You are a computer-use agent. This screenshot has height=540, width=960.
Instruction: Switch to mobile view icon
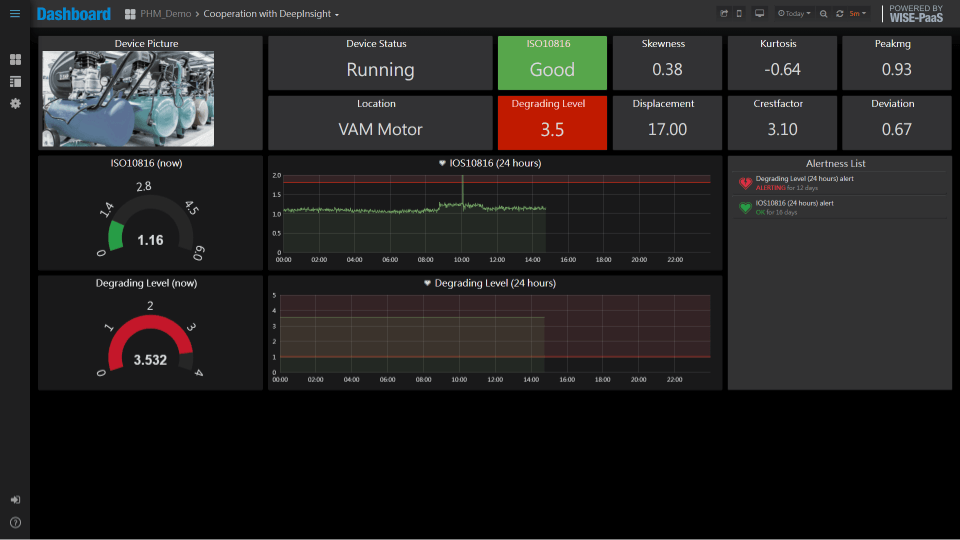(739, 13)
